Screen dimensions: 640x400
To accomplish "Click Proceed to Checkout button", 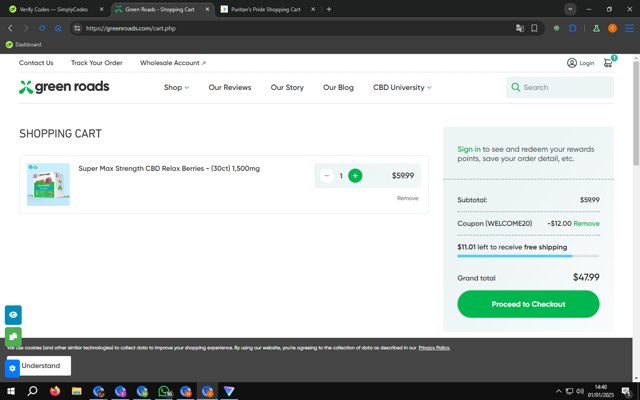I will point(528,304).
